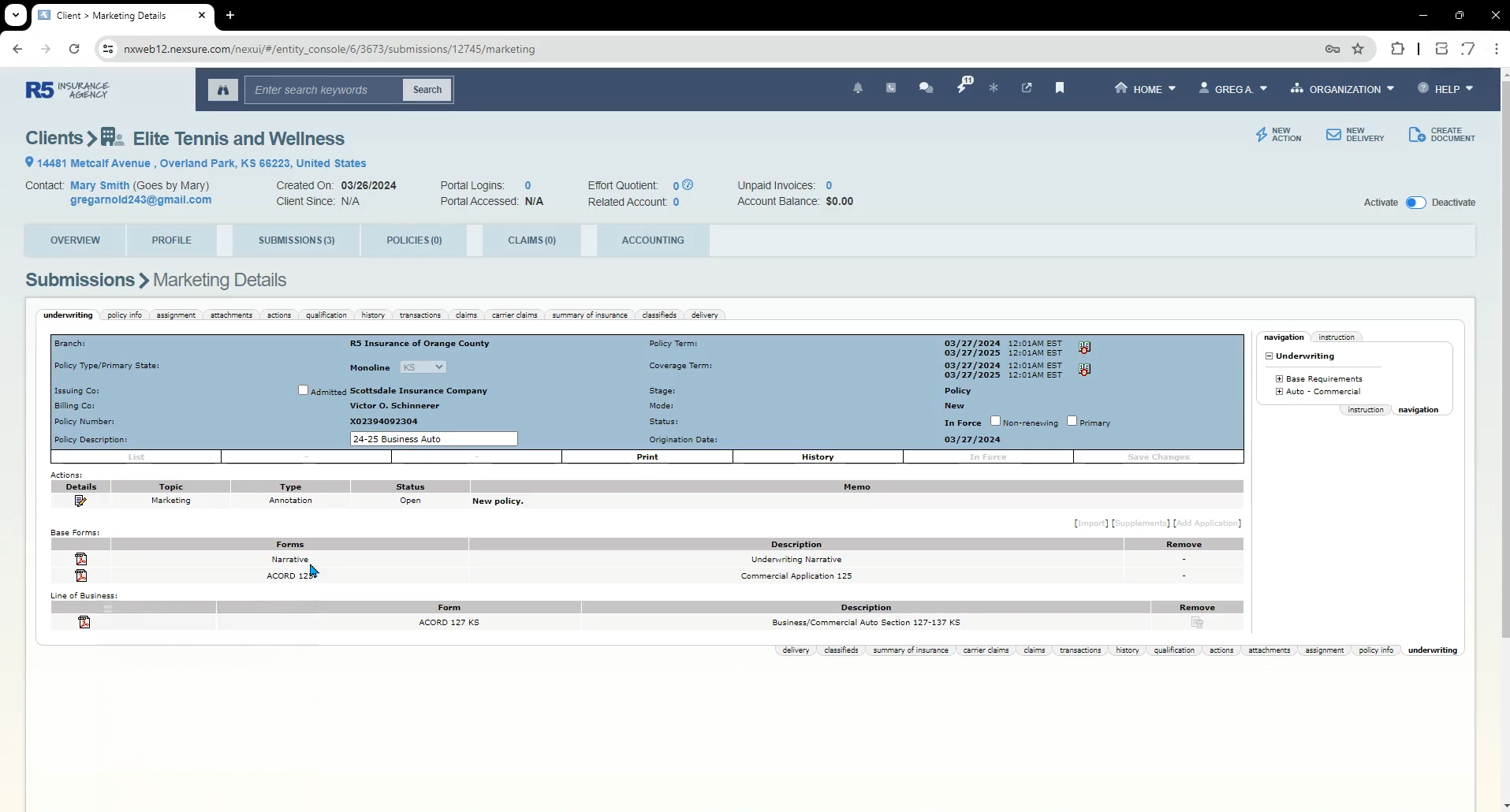
Task: Check the Admitted checkbox
Action: click(303, 390)
